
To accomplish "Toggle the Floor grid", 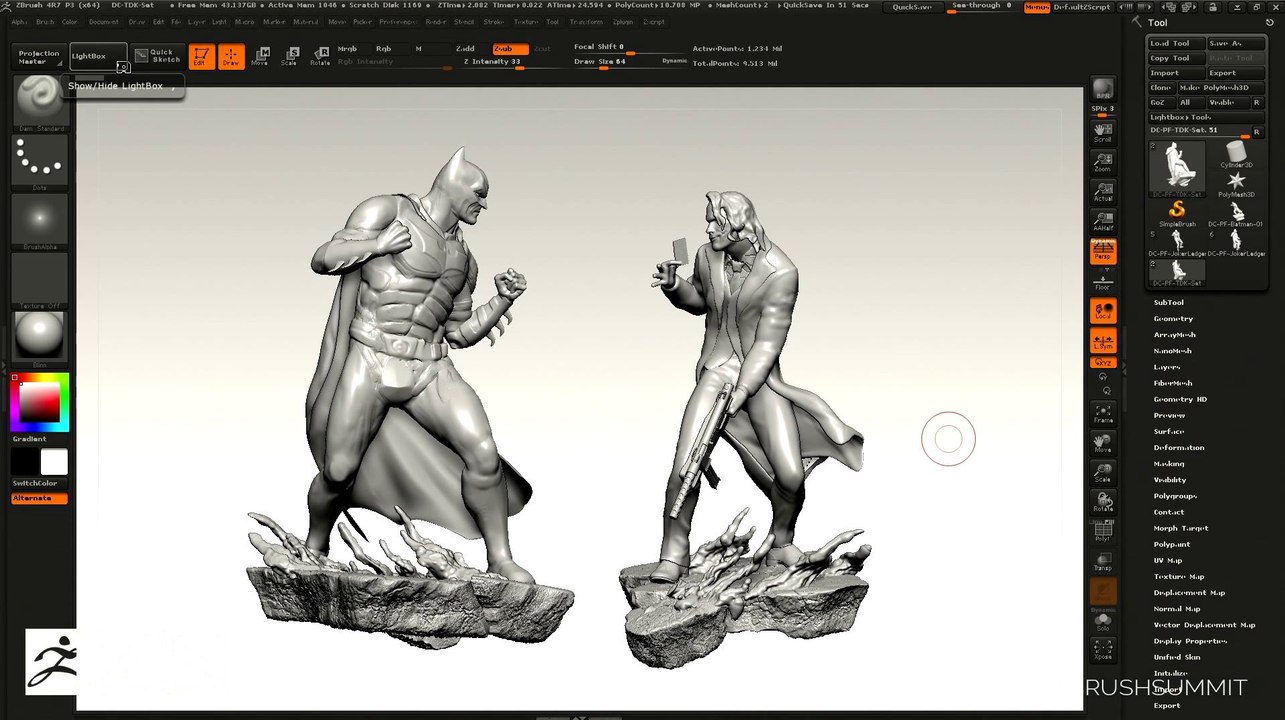I will [1103, 280].
